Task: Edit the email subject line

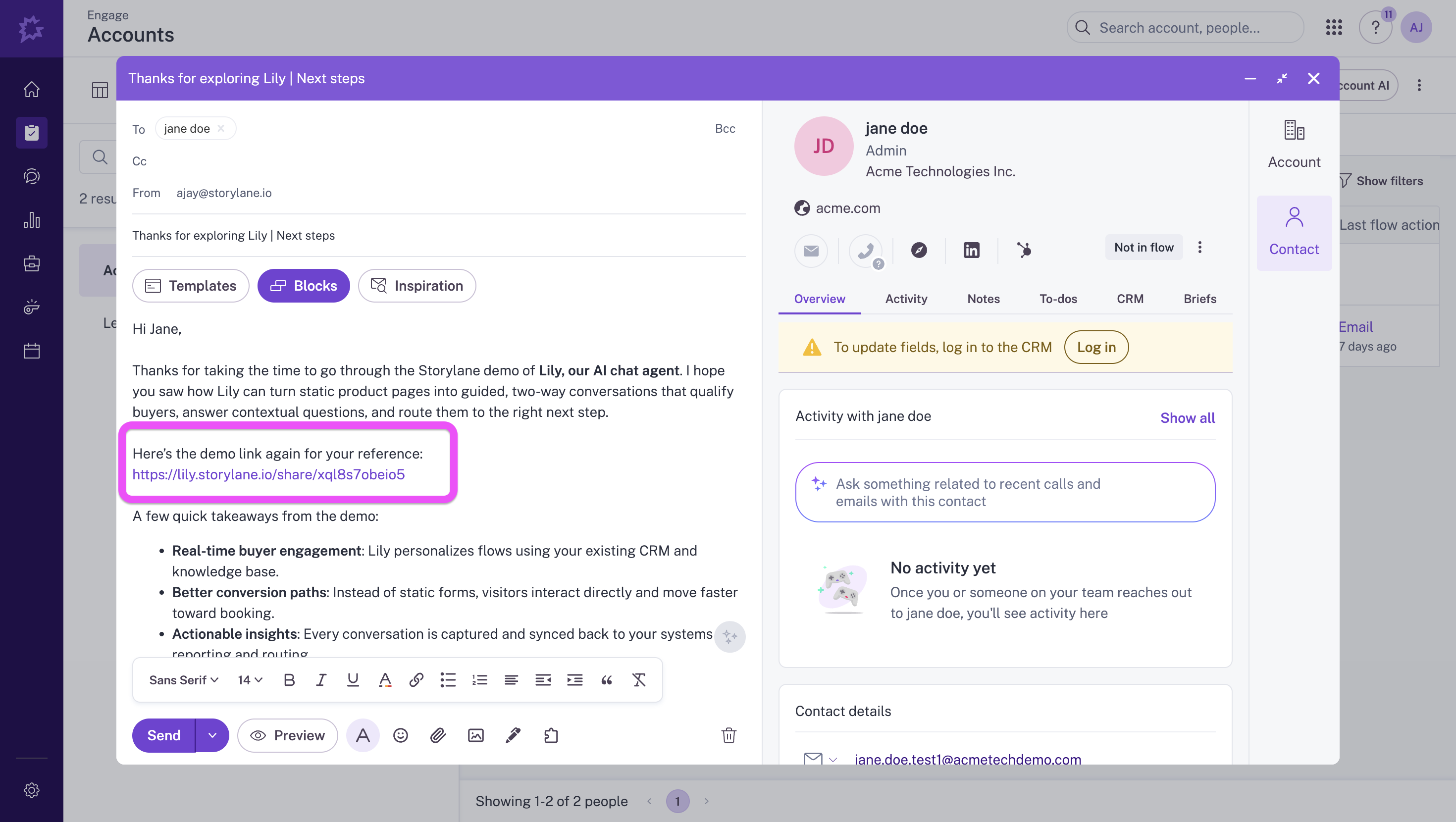Action: click(439, 235)
